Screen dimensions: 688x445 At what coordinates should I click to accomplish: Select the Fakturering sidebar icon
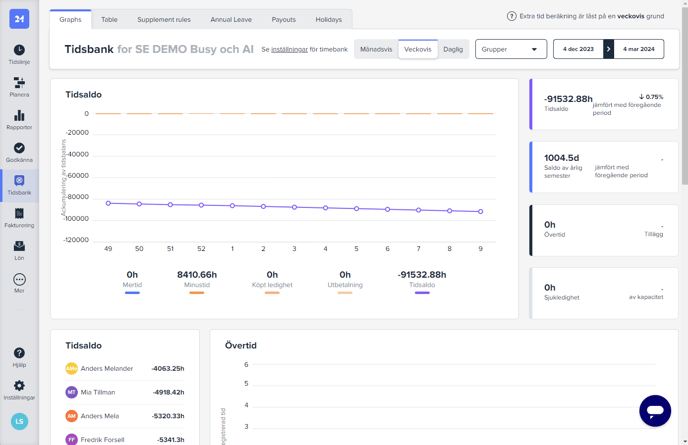coord(19,216)
